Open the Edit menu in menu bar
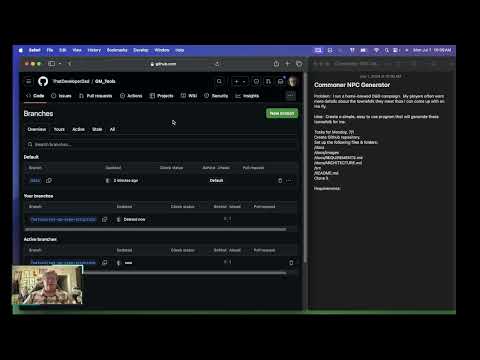 [63, 50]
